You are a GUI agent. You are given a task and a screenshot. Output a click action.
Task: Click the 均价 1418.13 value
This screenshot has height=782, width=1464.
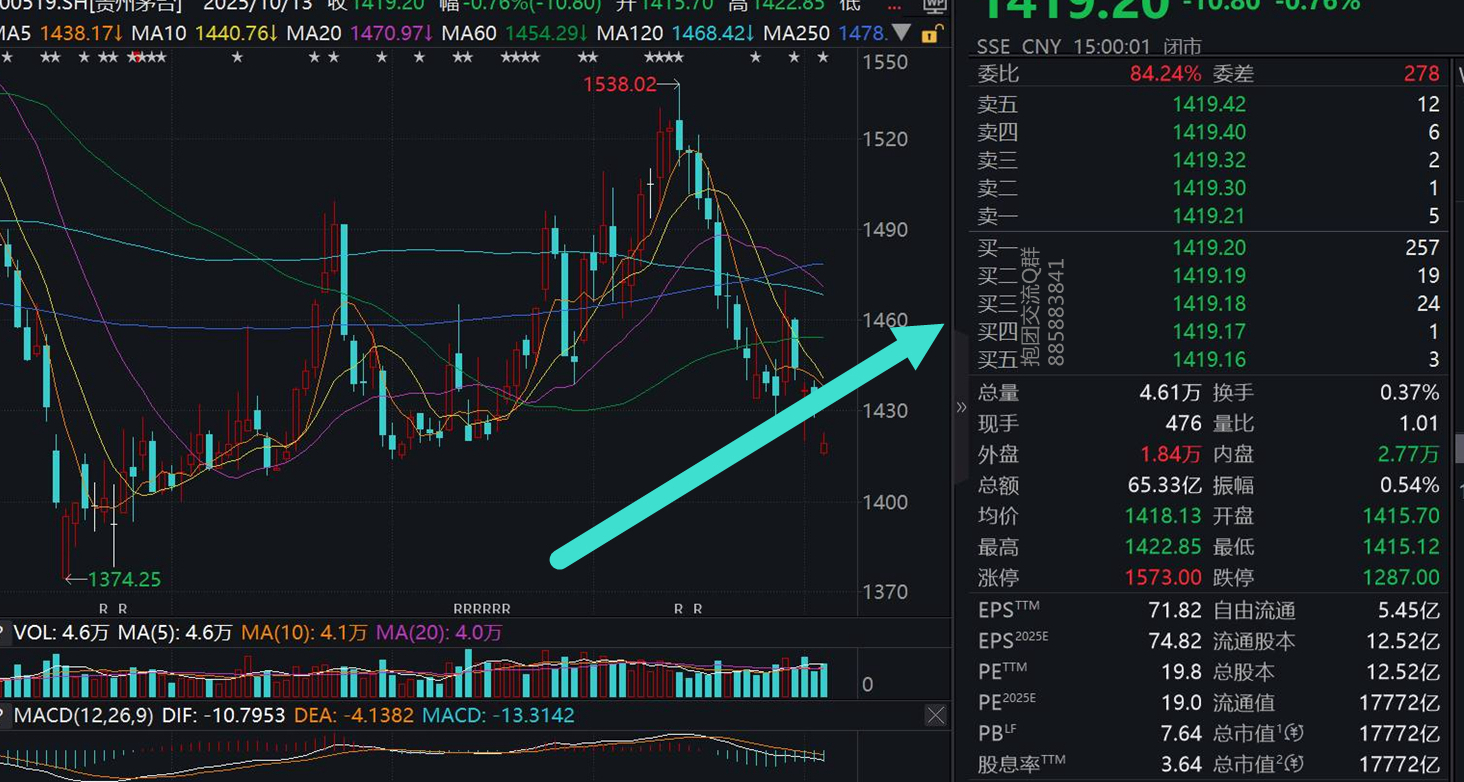(1163, 516)
